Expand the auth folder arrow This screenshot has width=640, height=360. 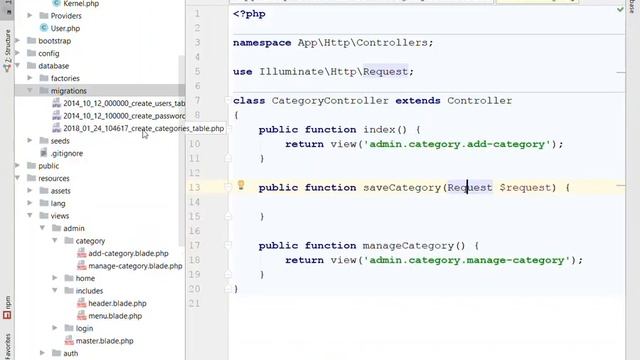(42, 353)
